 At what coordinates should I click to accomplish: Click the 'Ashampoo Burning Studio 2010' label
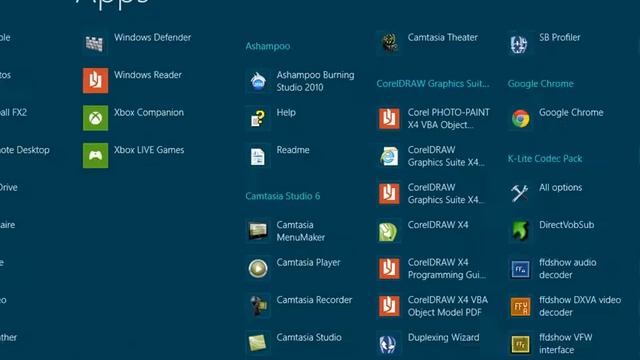pyautogui.click(x=315, y=81)
